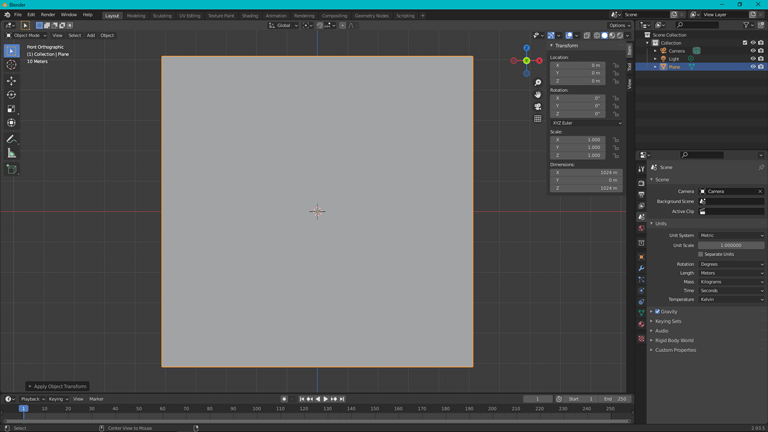Viewport: 768px width, 432px height.
Task: Choose the Add Cube tool
Action: tap(11, 169)
